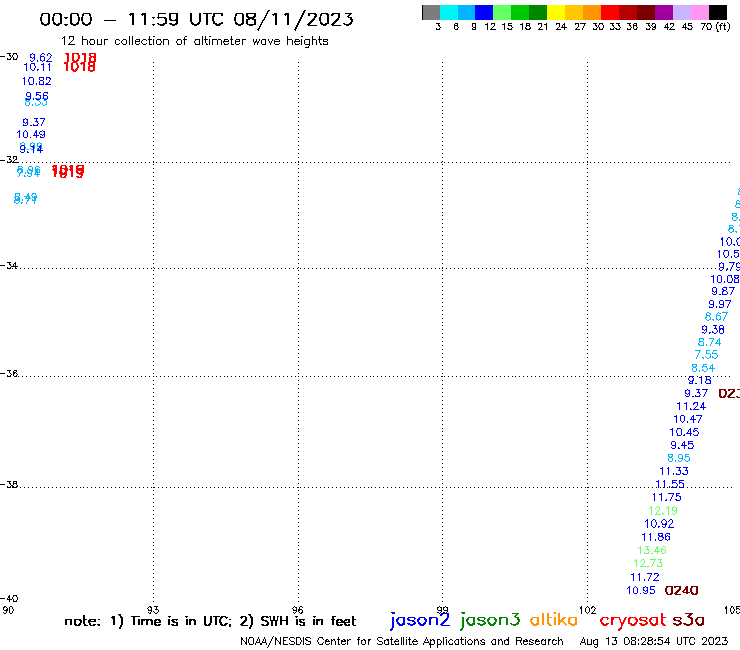Viewport: 740px width, 650px height.
Task: Click the green 12.19 wave height reading
Action: [x=663, y=511]
